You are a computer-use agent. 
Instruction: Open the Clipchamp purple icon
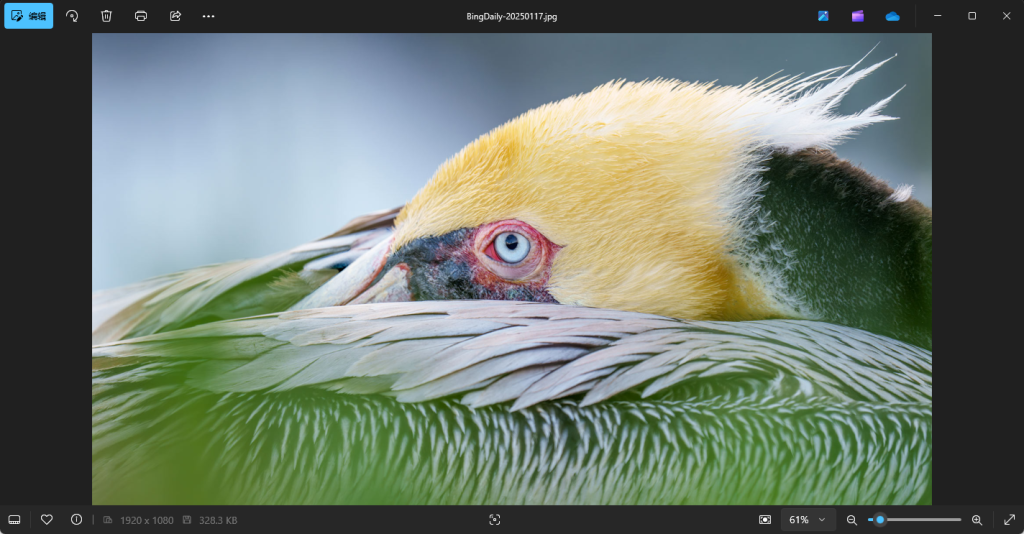point(857,16)
